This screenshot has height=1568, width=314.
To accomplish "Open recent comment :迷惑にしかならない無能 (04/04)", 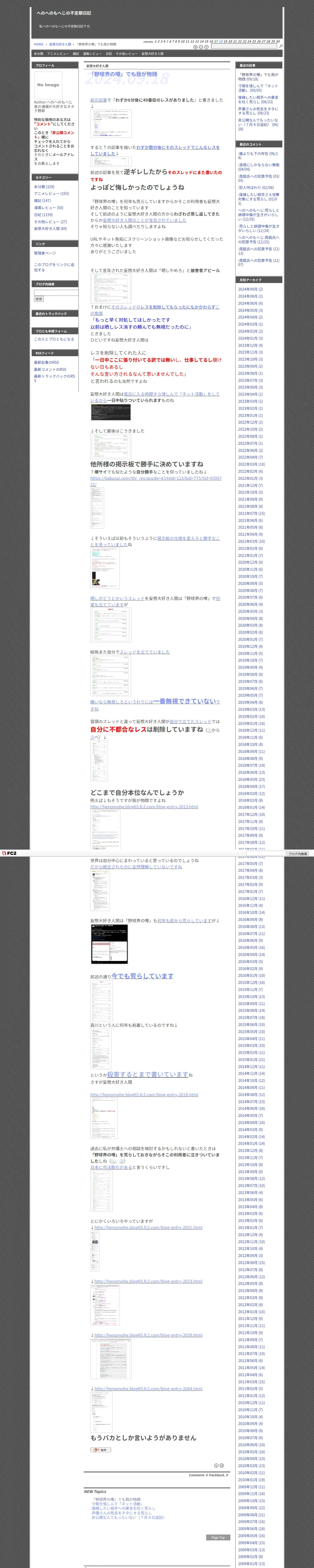I will point(259,167).
